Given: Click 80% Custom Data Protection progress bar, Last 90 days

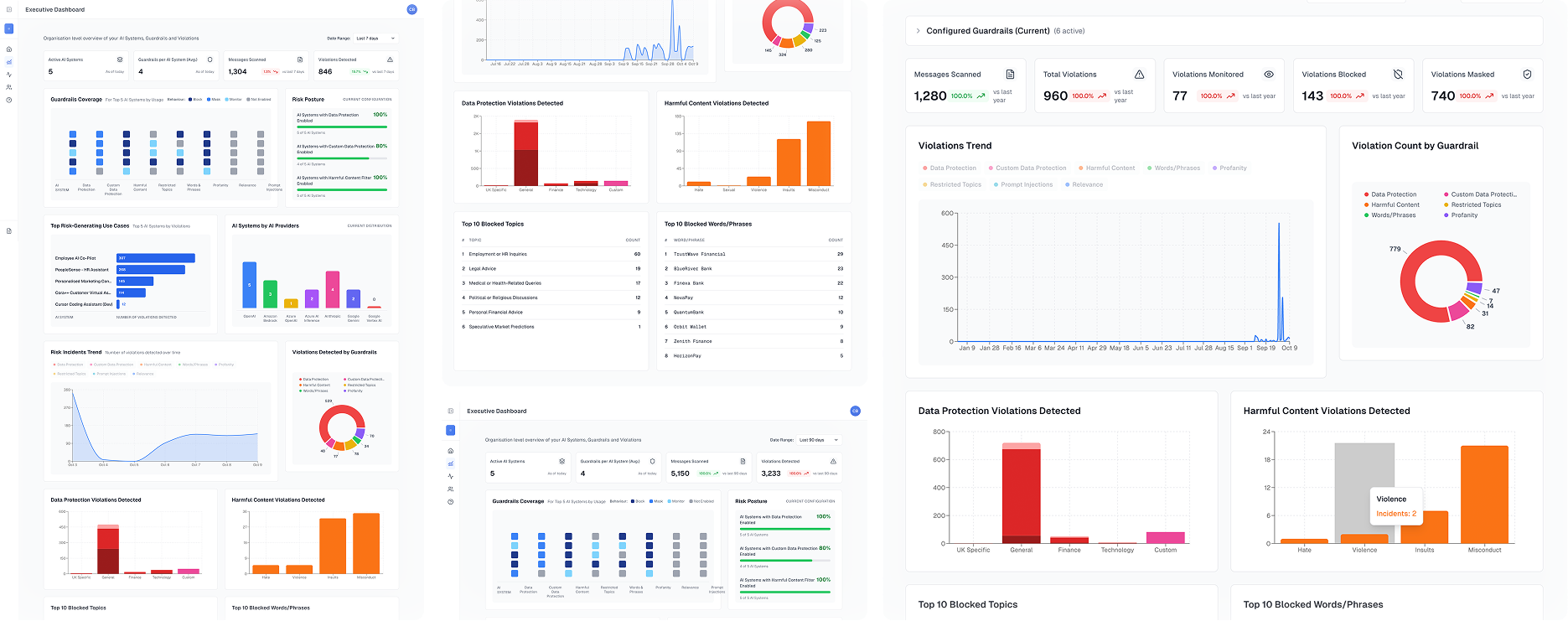Looking at the screenshot, I should pos(785,561).
